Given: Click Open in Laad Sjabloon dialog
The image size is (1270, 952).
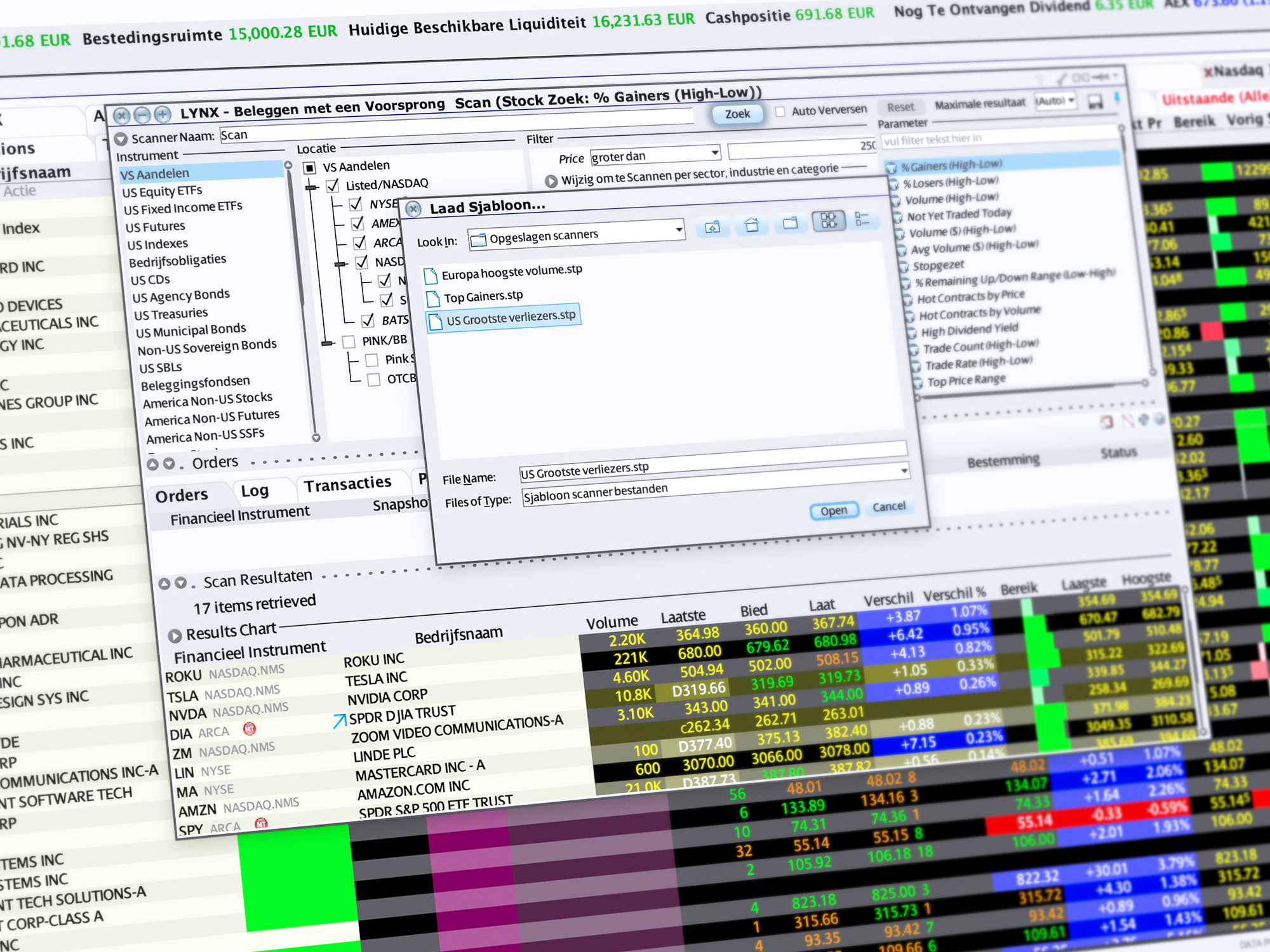Looking at the screenshot, I should [834, 511].
